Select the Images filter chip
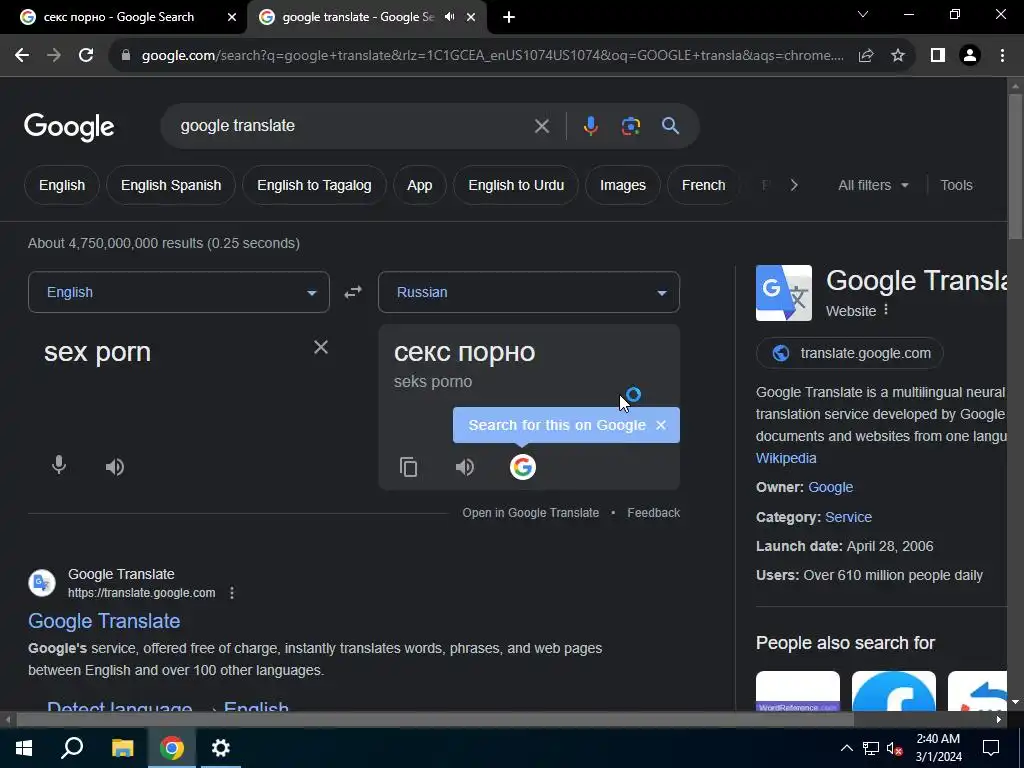Image resolution: width=1024 pixels, height=768 pixels. click(623, 185)
